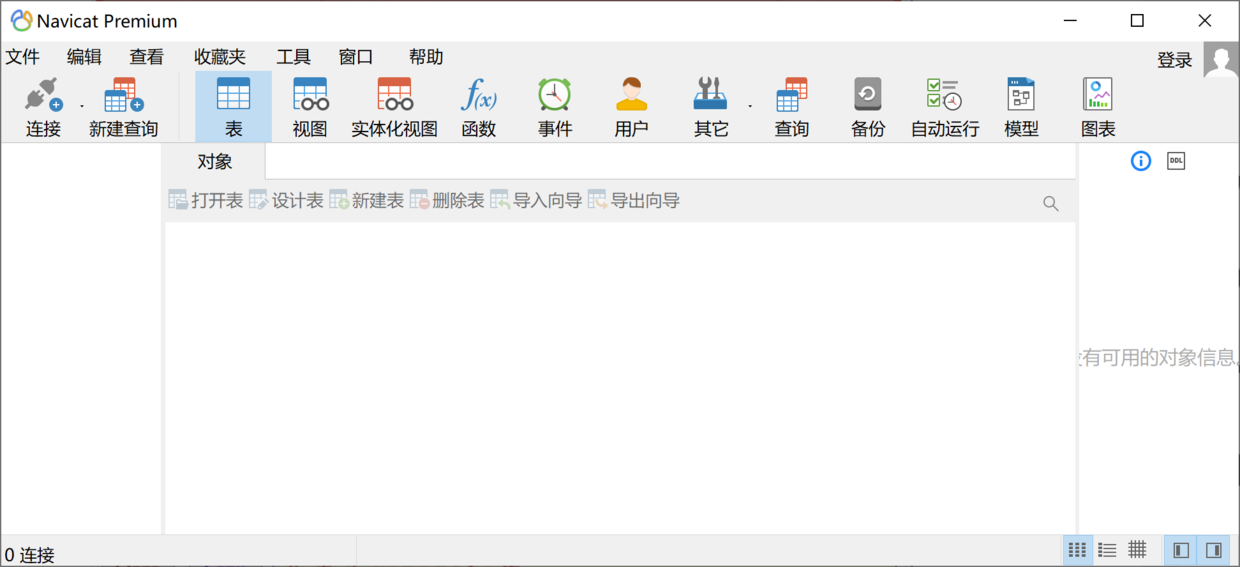Switch to list view mode
The width and height of the screenshot is (1240, 567).
point(1107,550)
